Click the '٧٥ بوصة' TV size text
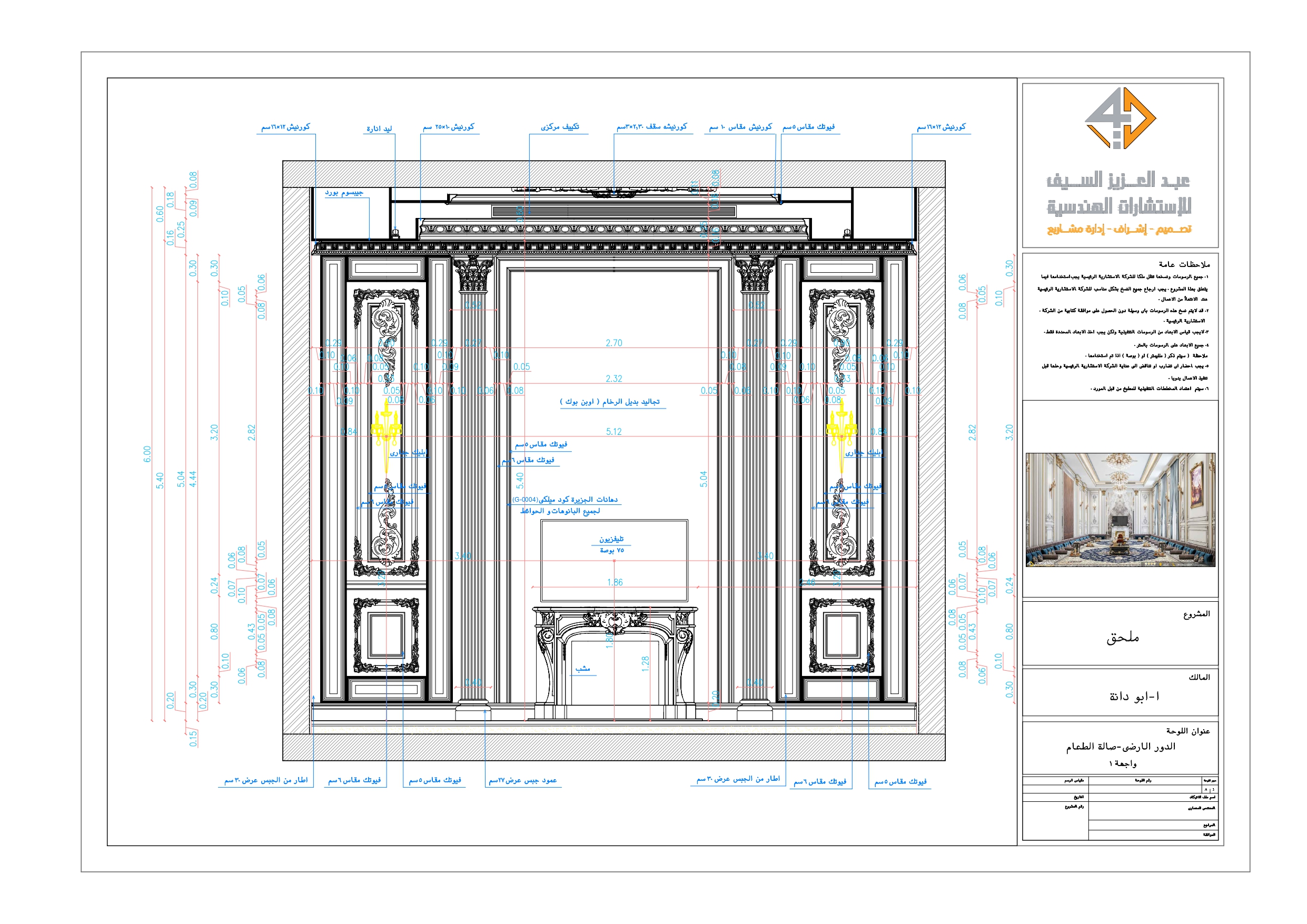This screenshot has height=924, width=1307. [611, 550]
